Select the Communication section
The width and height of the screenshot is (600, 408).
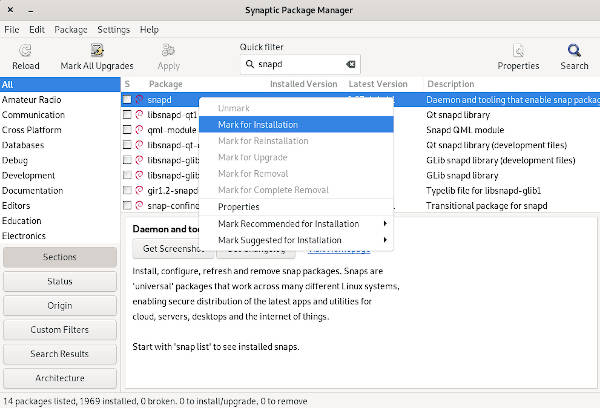(60, 115)
